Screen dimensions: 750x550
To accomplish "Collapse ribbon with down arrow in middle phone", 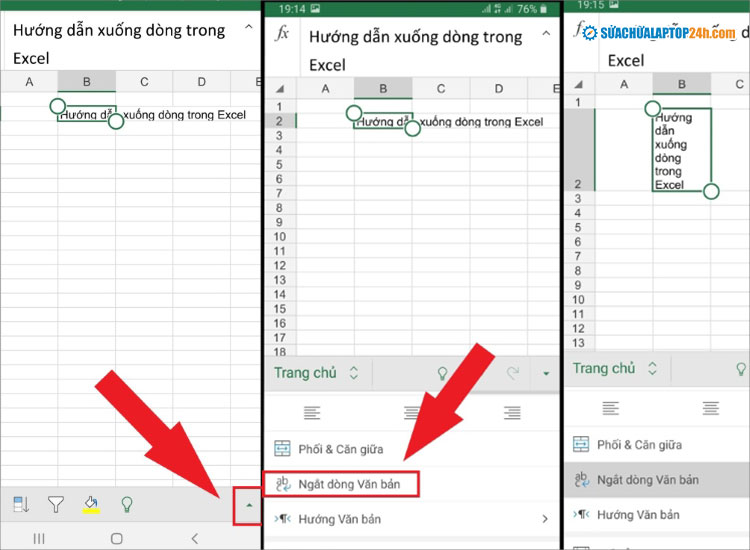I will (x=546, y=374).
